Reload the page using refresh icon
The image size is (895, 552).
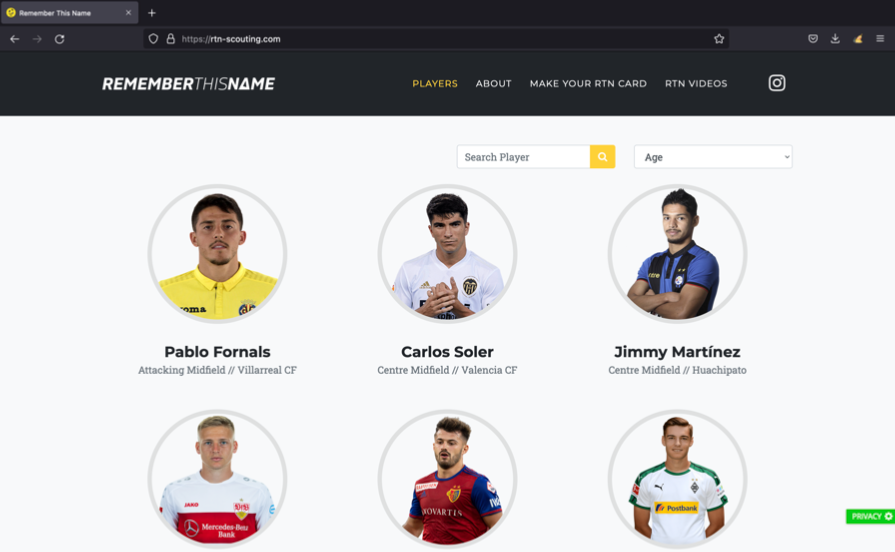tap(59, 39)
